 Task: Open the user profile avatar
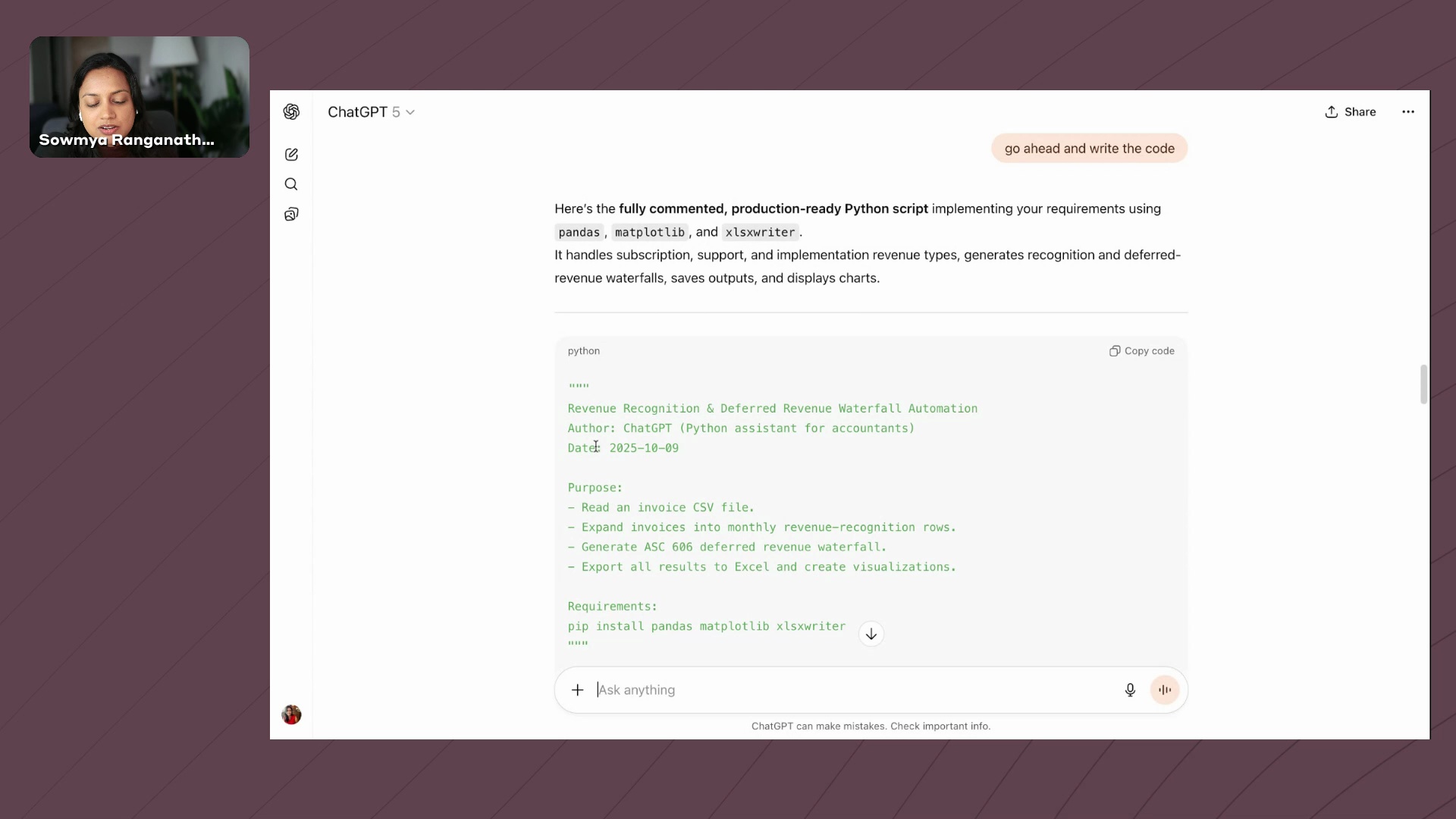coord(291,714)
